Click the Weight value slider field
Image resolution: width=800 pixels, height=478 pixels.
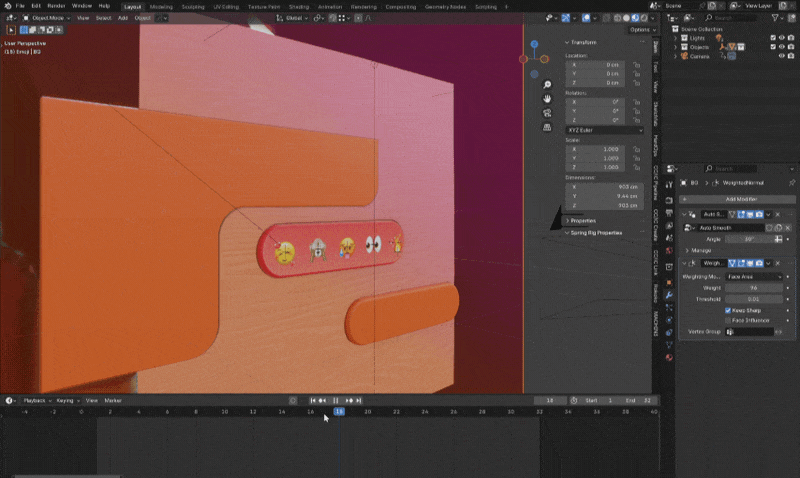pos(753,287)
